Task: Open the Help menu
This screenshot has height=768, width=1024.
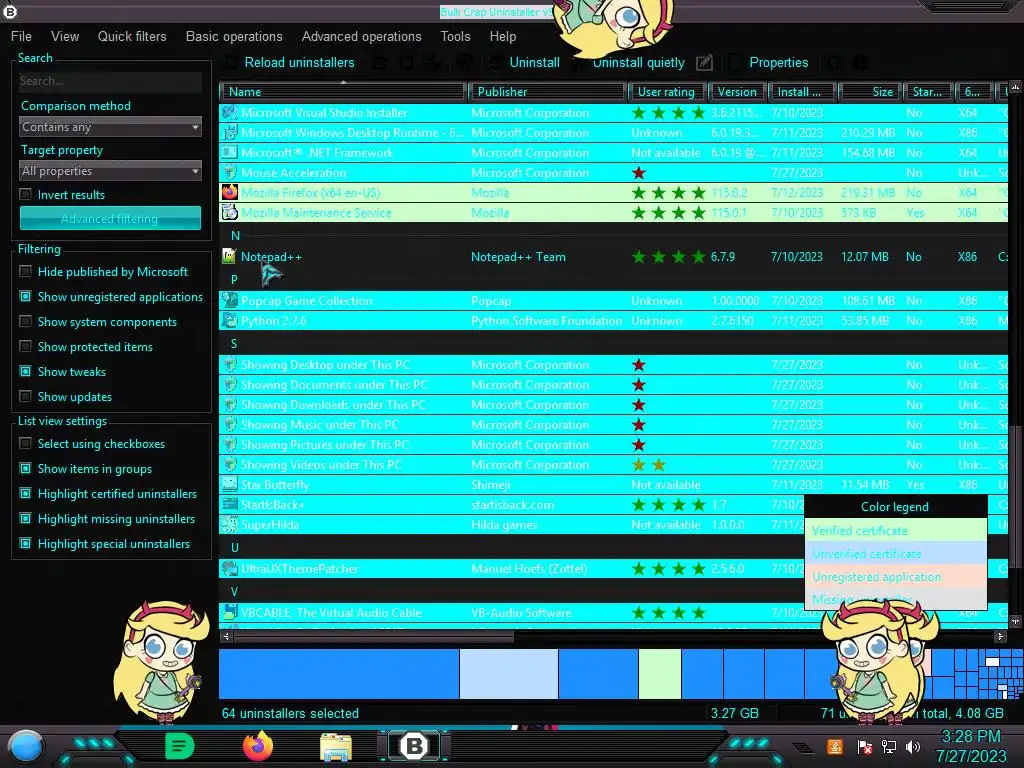Action: [x=503, y=37]
